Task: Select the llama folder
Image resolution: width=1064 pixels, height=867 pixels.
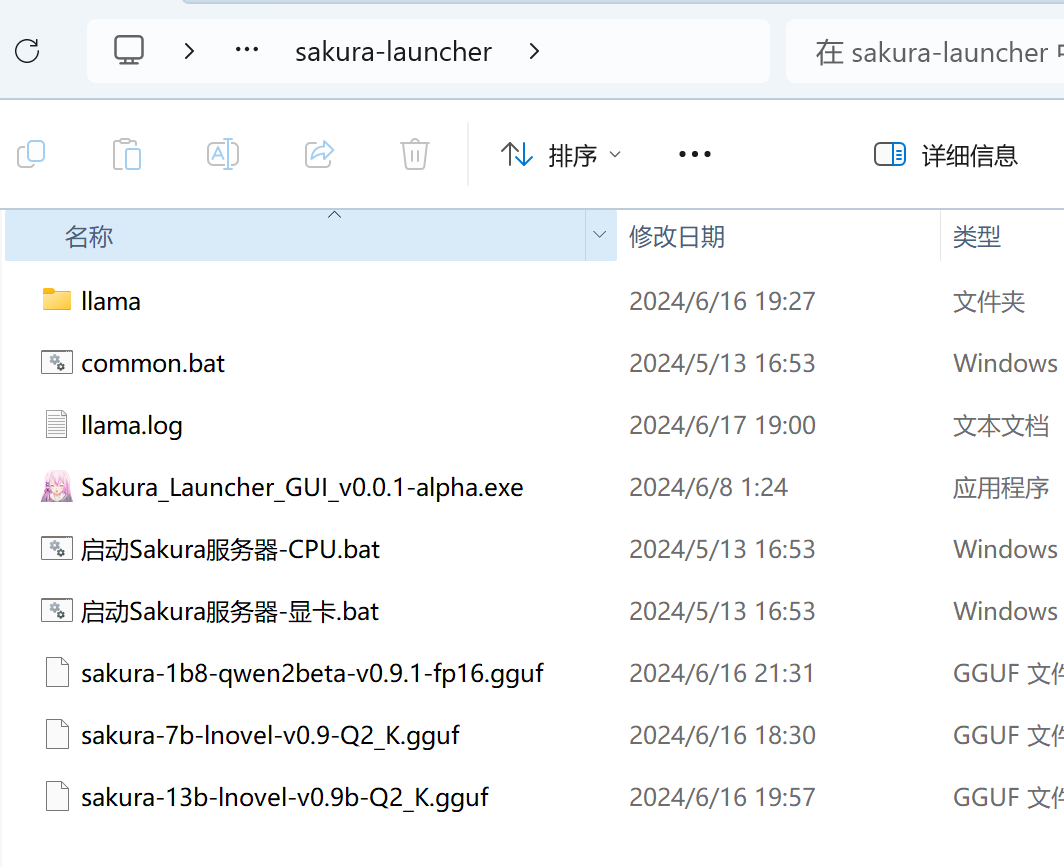Action: pyautogui.click(x=110, y=301)
